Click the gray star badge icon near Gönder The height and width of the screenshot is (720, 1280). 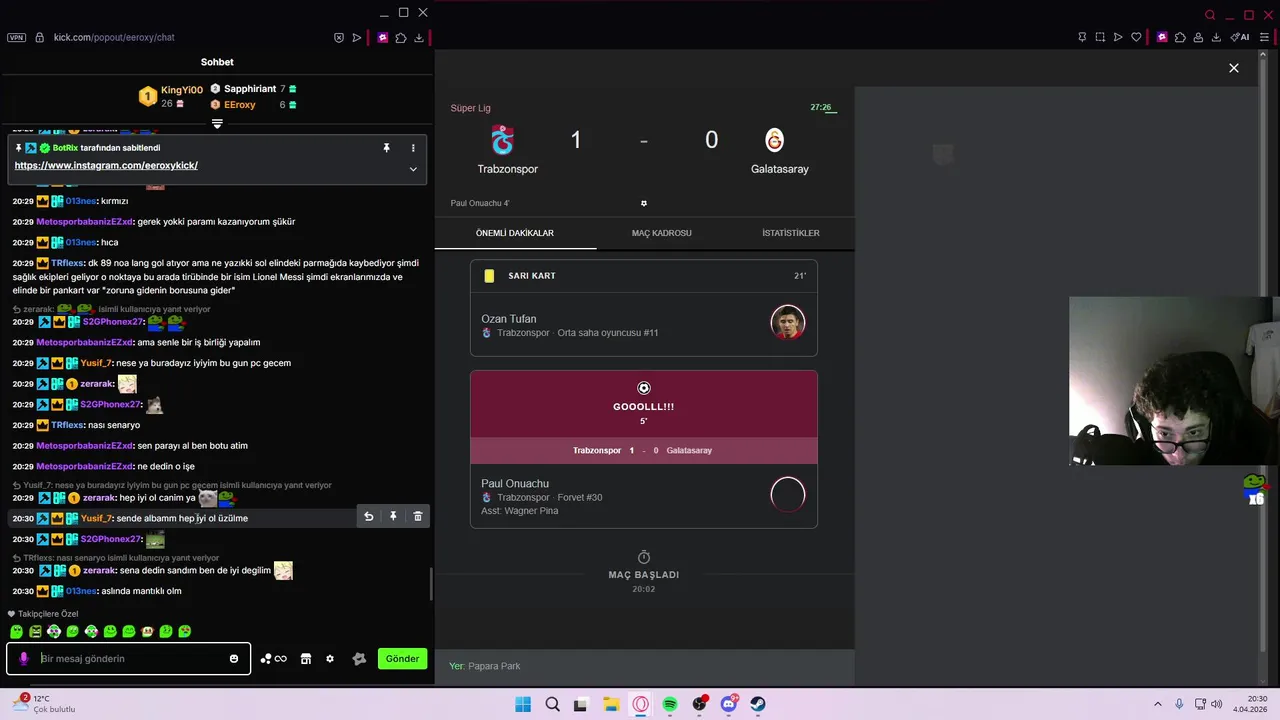pyautogui.click(x=359, y=658)
